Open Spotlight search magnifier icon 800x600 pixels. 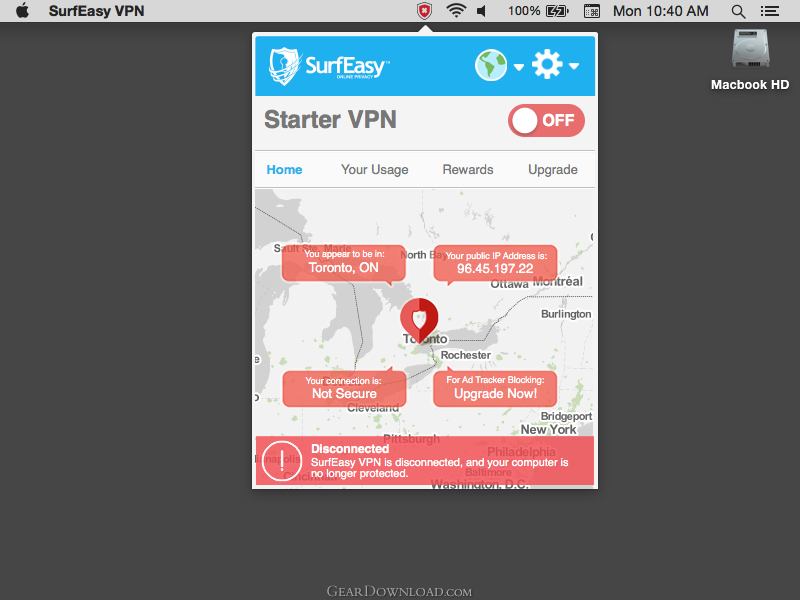click(738, 11)
